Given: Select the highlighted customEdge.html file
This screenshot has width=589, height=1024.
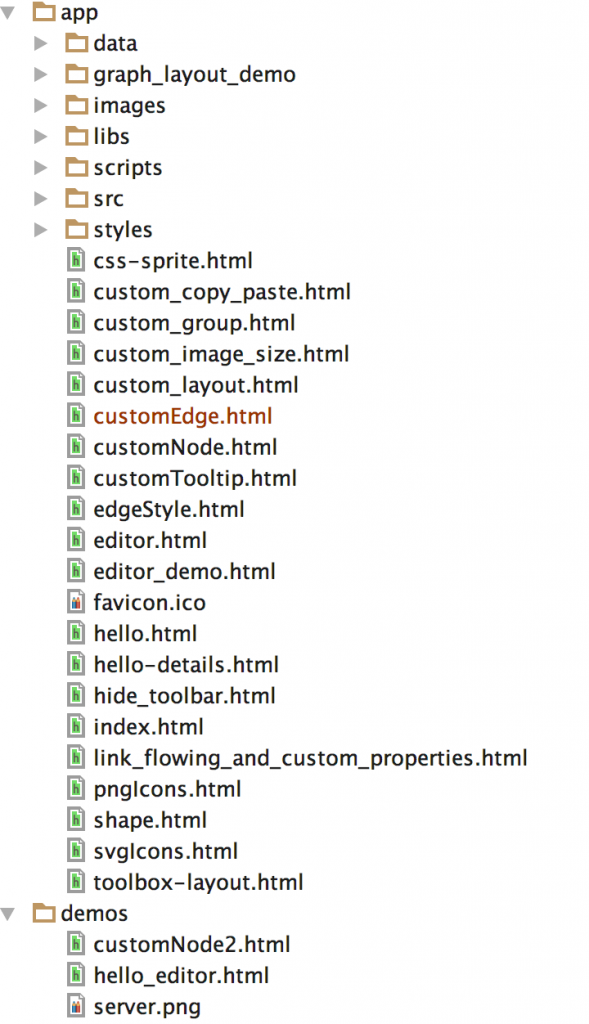Looking at the screenshot, I should tap(183, 416).
